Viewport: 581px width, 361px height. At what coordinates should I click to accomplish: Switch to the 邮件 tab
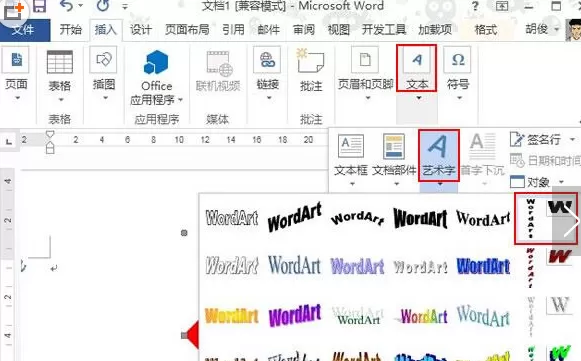click(269, 30)
